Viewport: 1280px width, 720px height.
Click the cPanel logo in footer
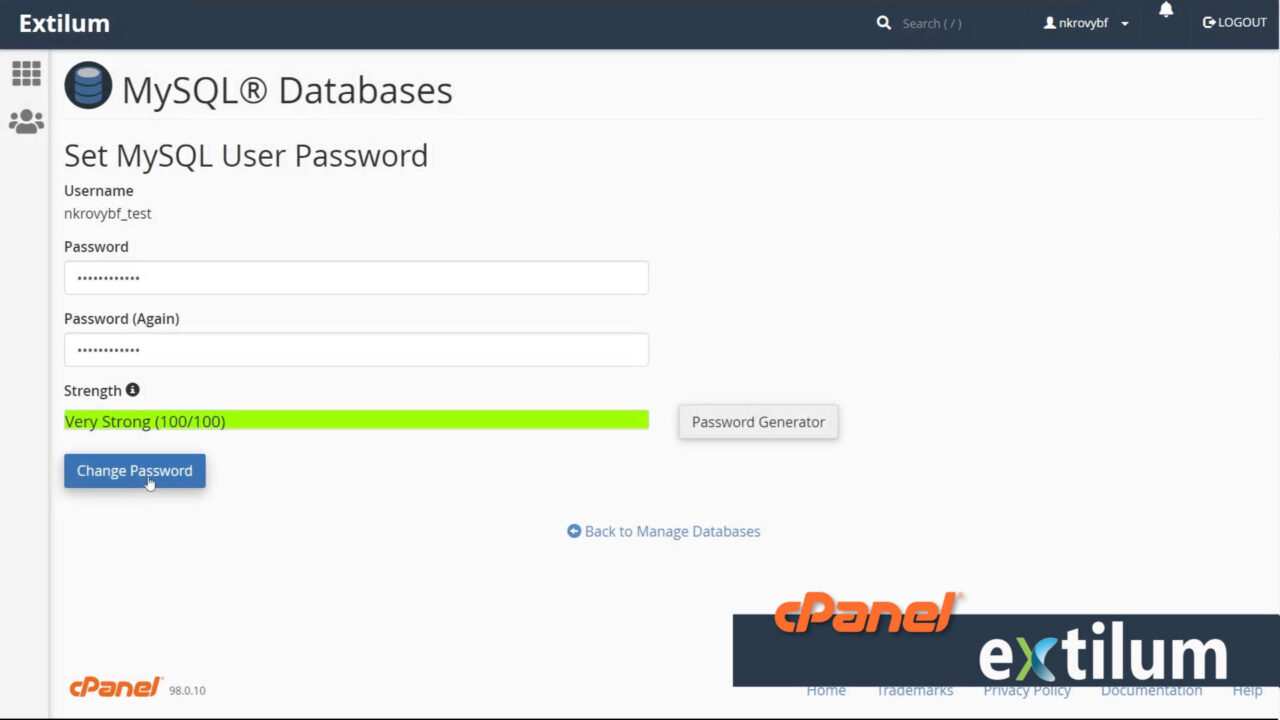115,687
